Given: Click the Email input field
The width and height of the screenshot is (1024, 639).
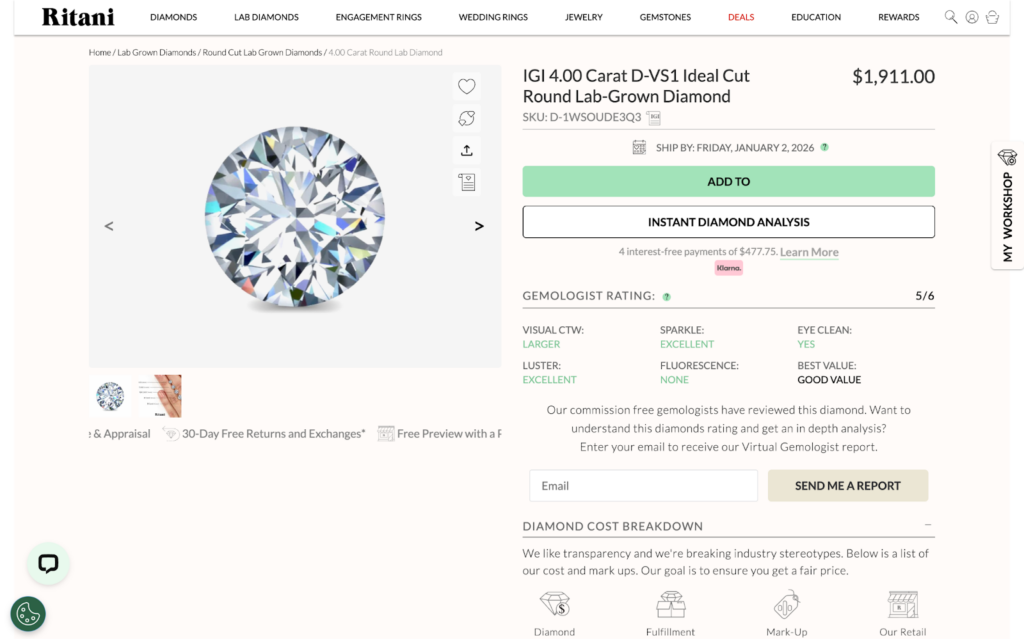Looking at the screenshot, I should pos(643,486).
